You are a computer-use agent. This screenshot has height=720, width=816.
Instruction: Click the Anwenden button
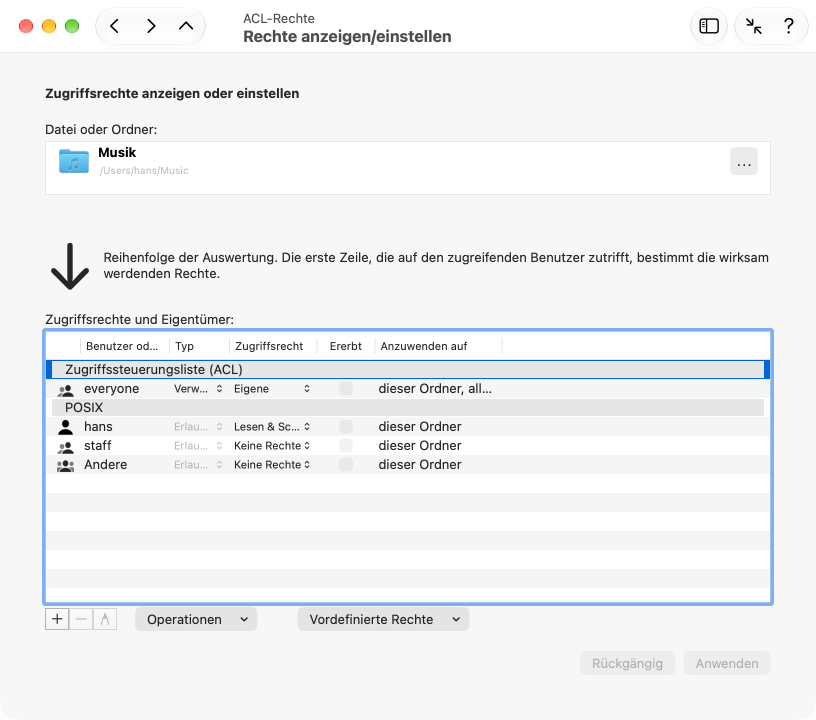click(726, 663)
